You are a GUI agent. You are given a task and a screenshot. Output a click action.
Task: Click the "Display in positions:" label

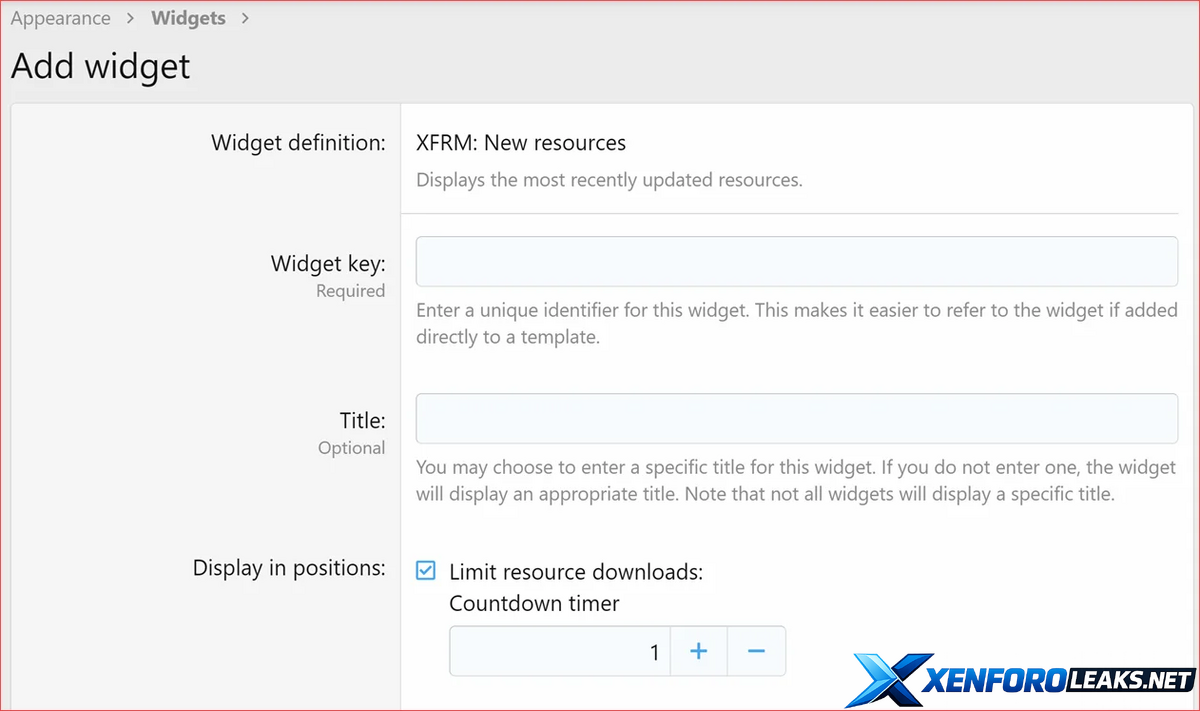pyautogui.click(x=289, y=568)
